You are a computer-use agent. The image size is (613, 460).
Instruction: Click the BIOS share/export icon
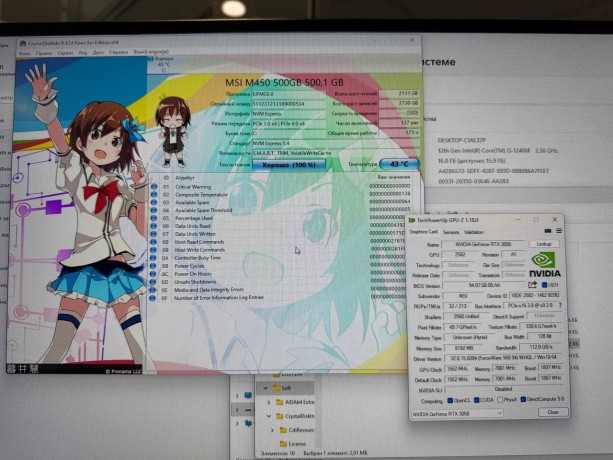coord(533,284)
